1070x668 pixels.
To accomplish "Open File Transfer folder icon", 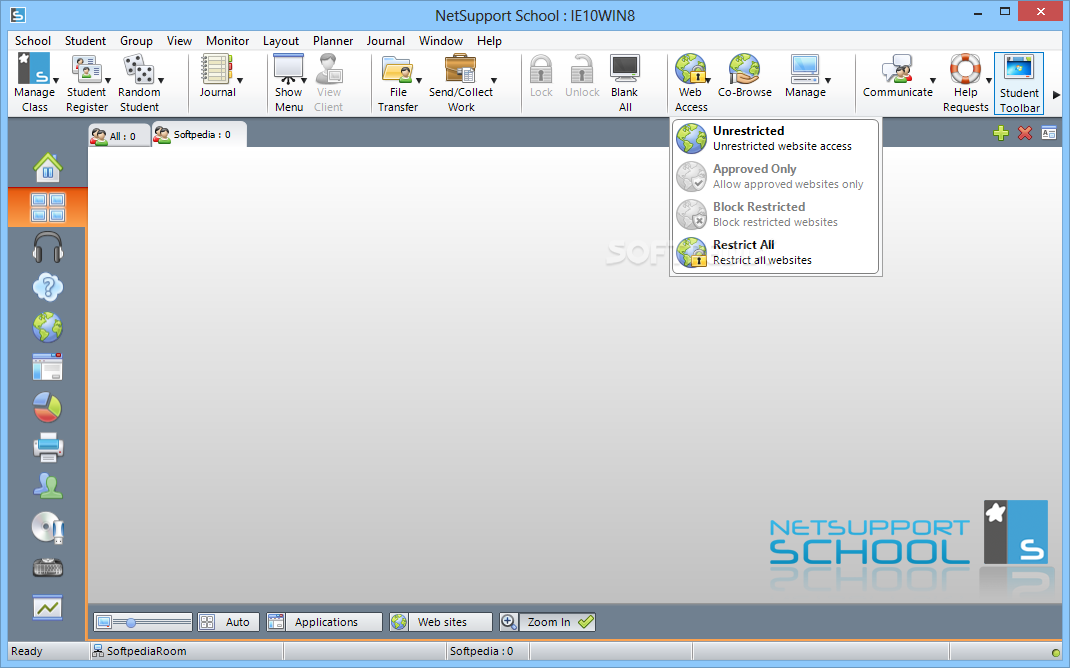I will (x=397, y=69).
